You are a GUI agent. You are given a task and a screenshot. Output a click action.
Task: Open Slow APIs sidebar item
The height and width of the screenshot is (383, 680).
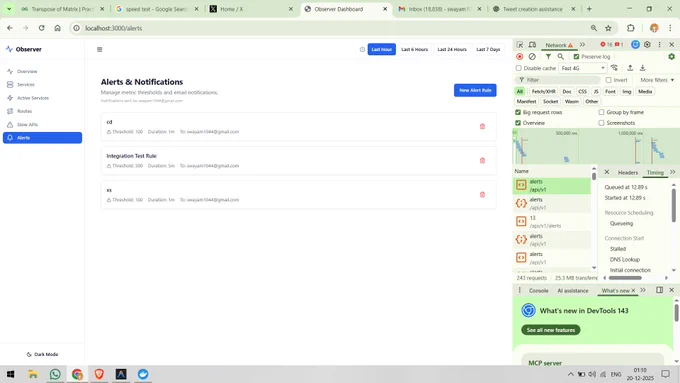(42, 124)
